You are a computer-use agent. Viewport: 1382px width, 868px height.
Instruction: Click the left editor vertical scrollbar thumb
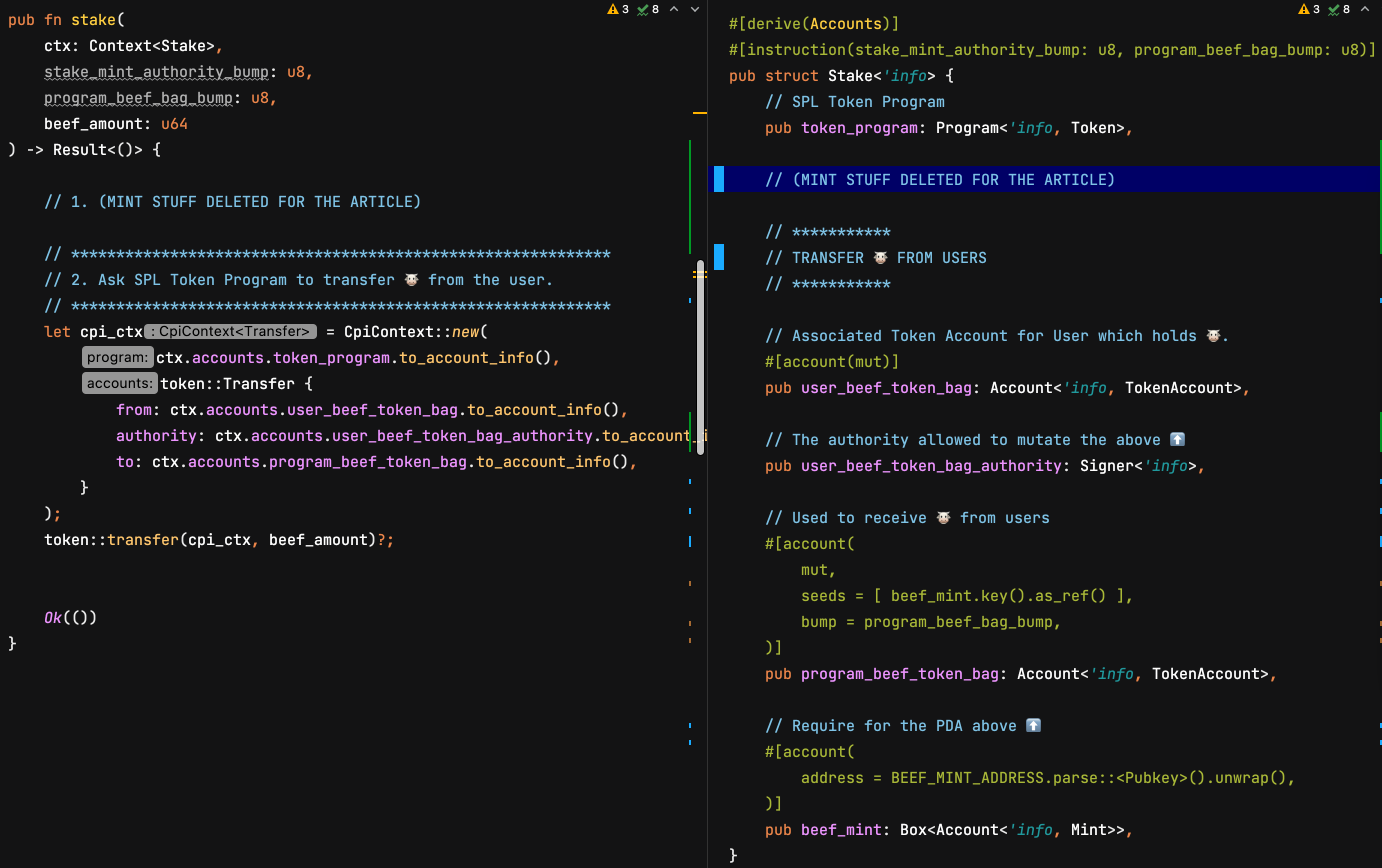(x=700, y=357)
